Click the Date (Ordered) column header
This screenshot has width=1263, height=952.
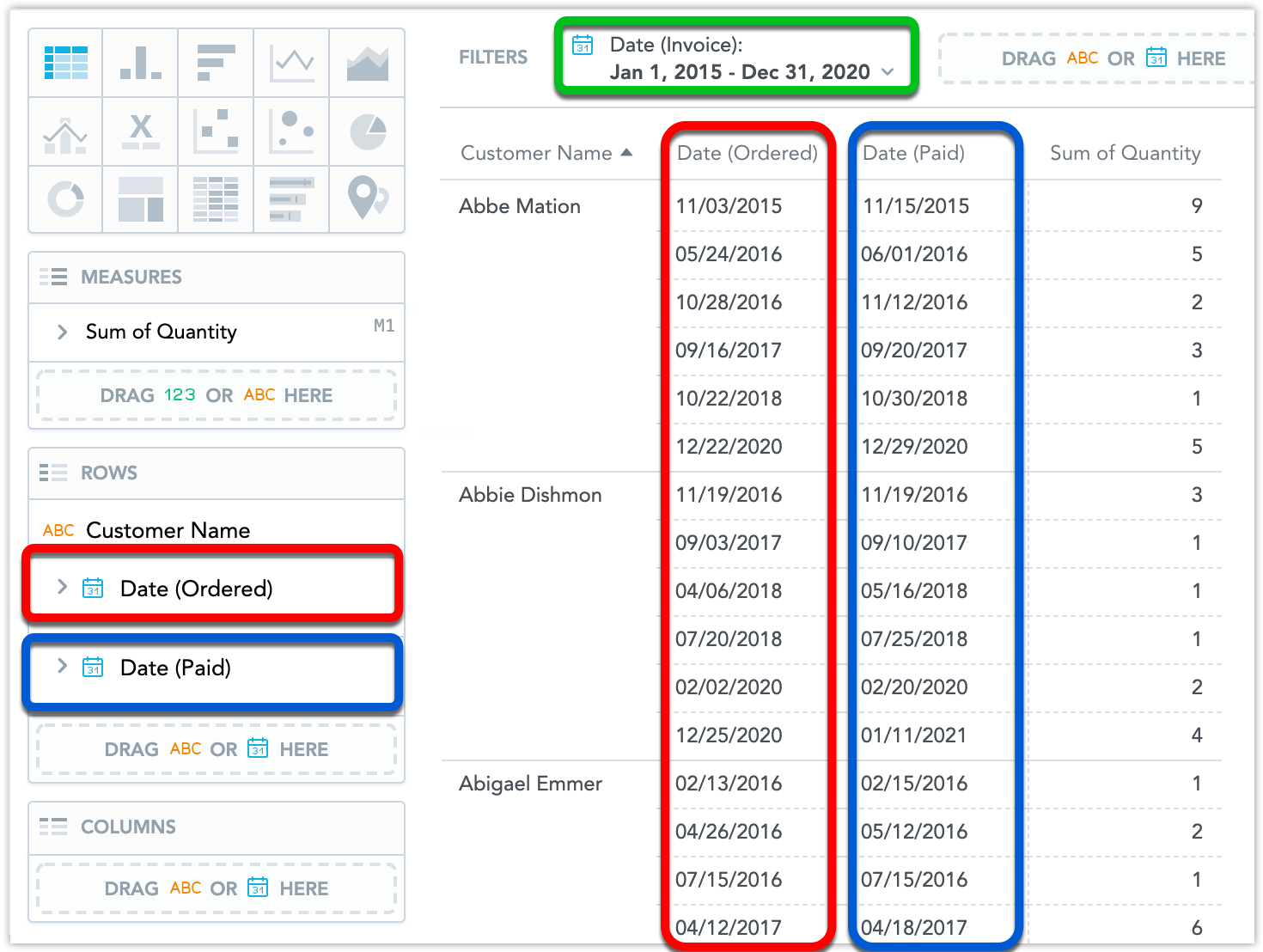pyautogui.click(x=747, y=153)
